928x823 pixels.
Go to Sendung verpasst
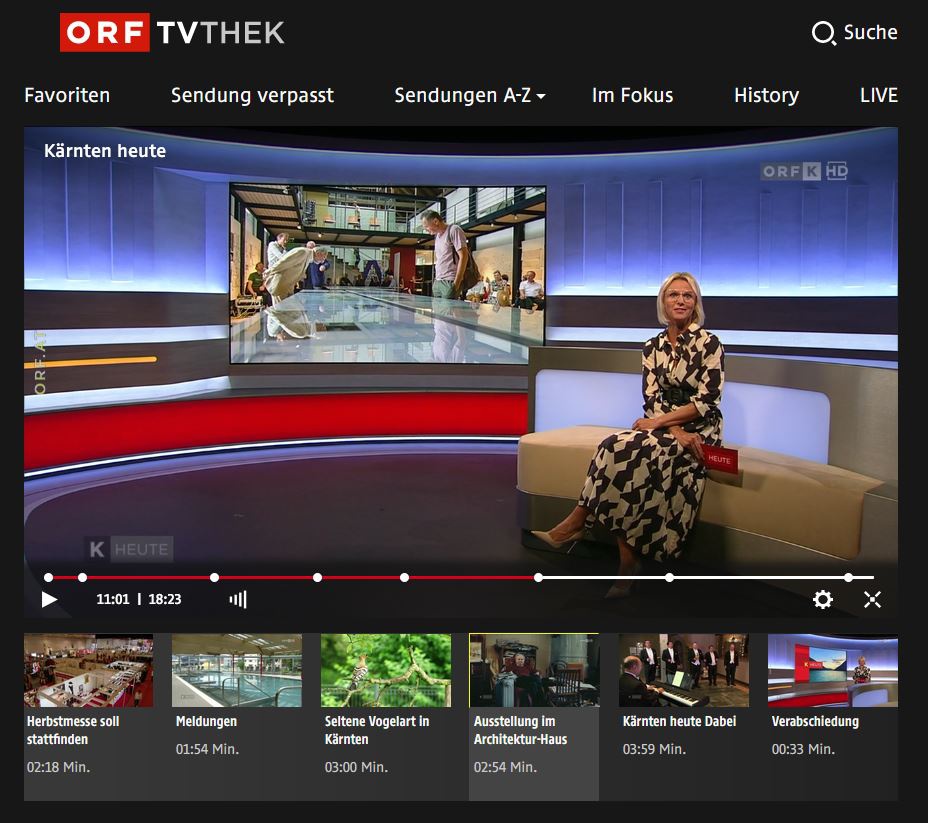click(252, 95)
